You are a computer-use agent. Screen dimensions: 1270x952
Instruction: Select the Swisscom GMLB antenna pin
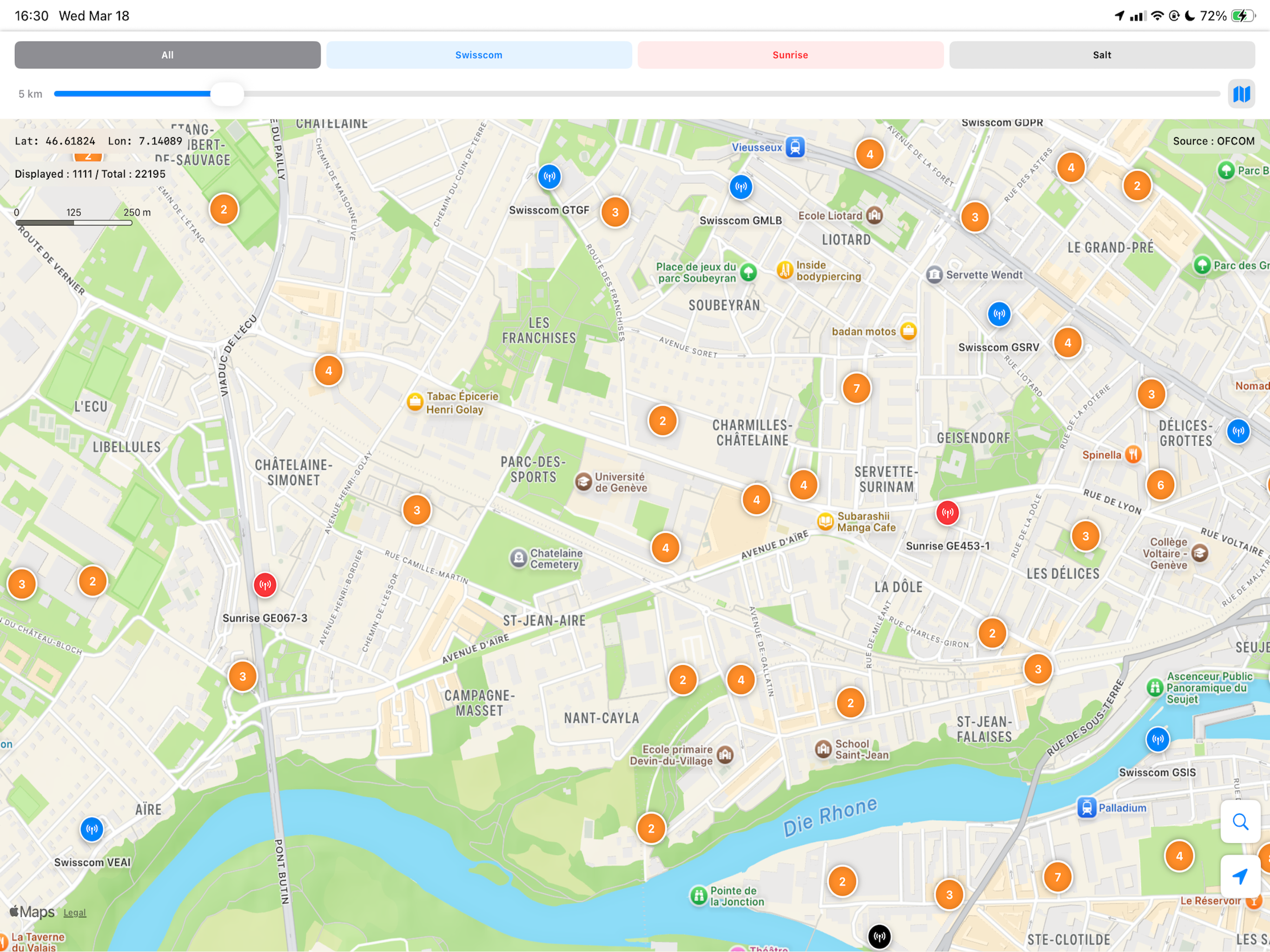click(741, 187)
